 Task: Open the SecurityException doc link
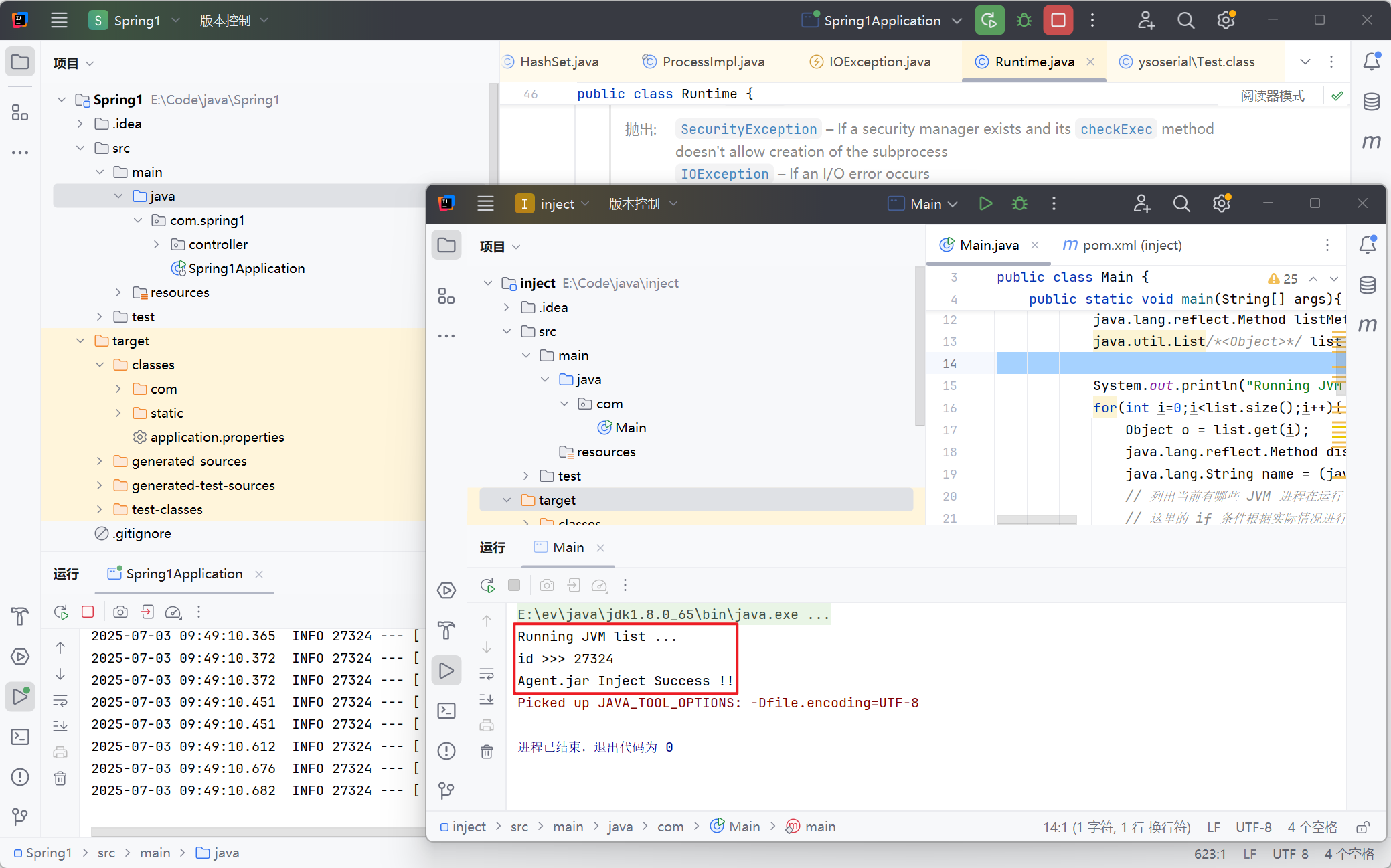[748, 129]
